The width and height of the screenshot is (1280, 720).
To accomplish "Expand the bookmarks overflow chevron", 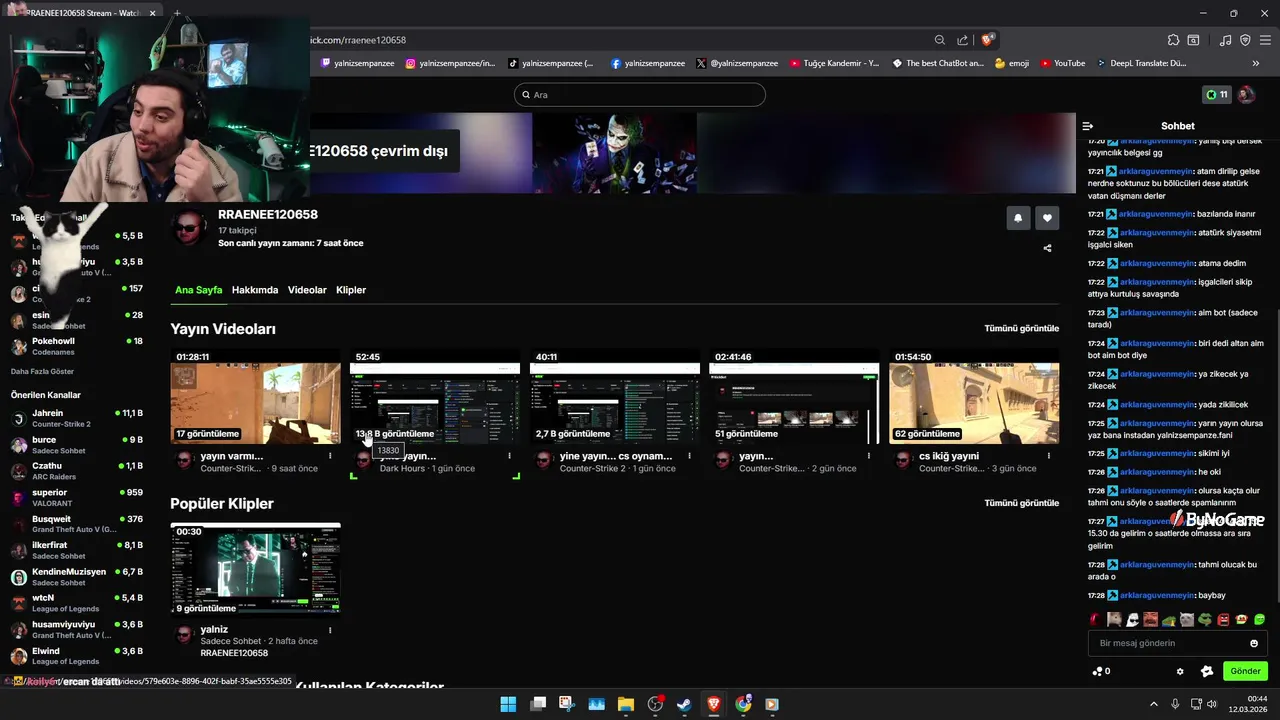I will [1255, 63].
